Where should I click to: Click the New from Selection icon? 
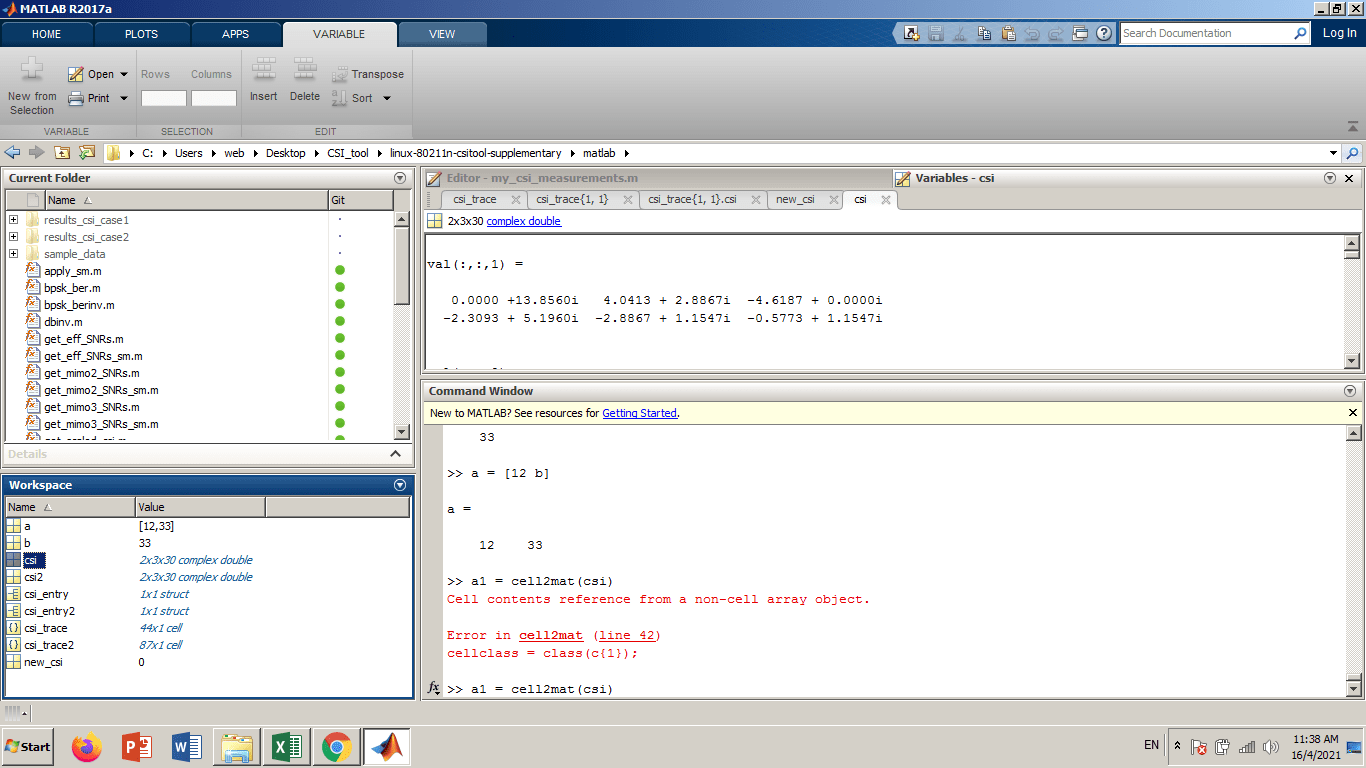(x=32, y=70)
